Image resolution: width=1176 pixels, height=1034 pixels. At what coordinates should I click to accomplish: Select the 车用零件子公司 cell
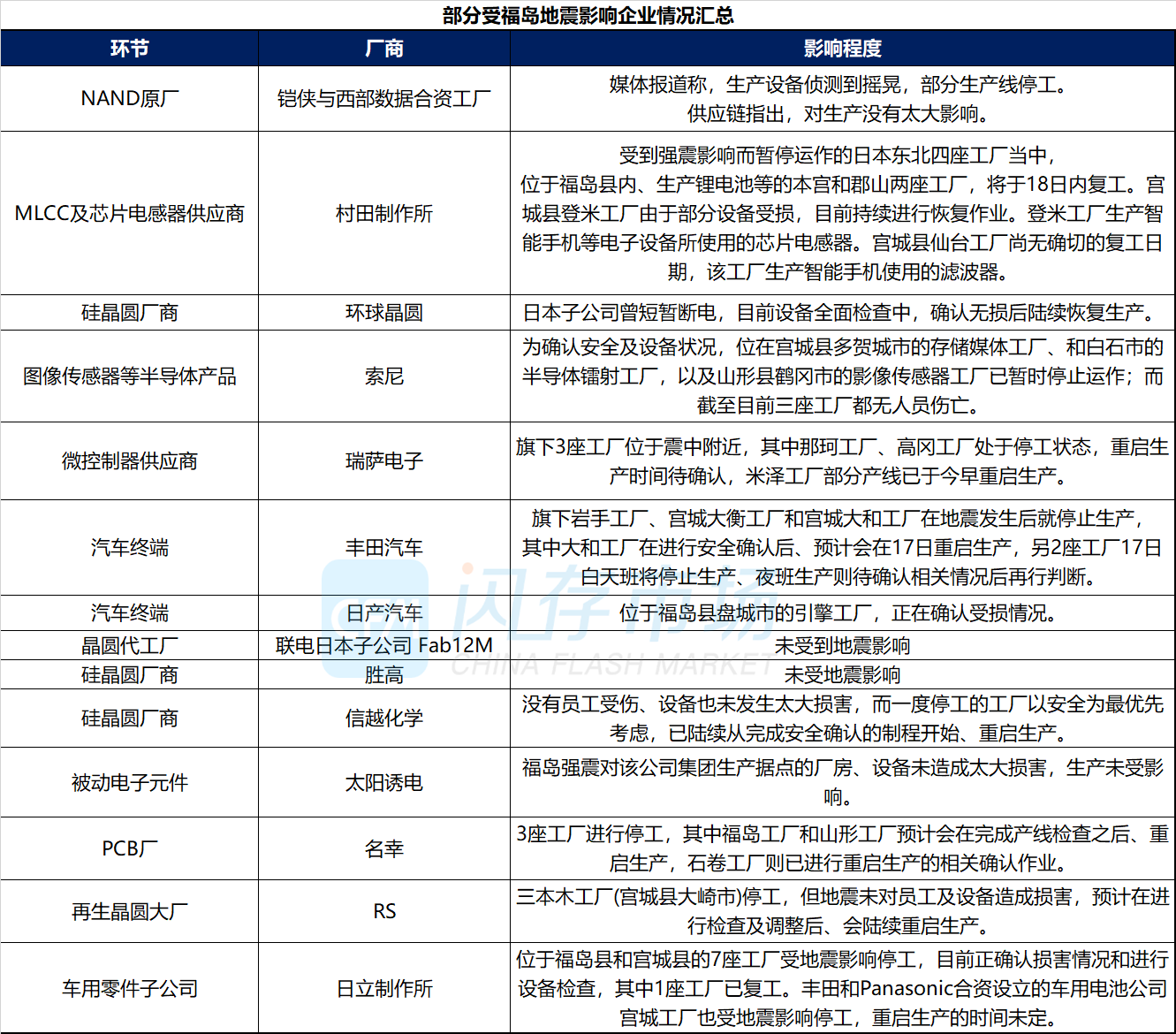130,988
